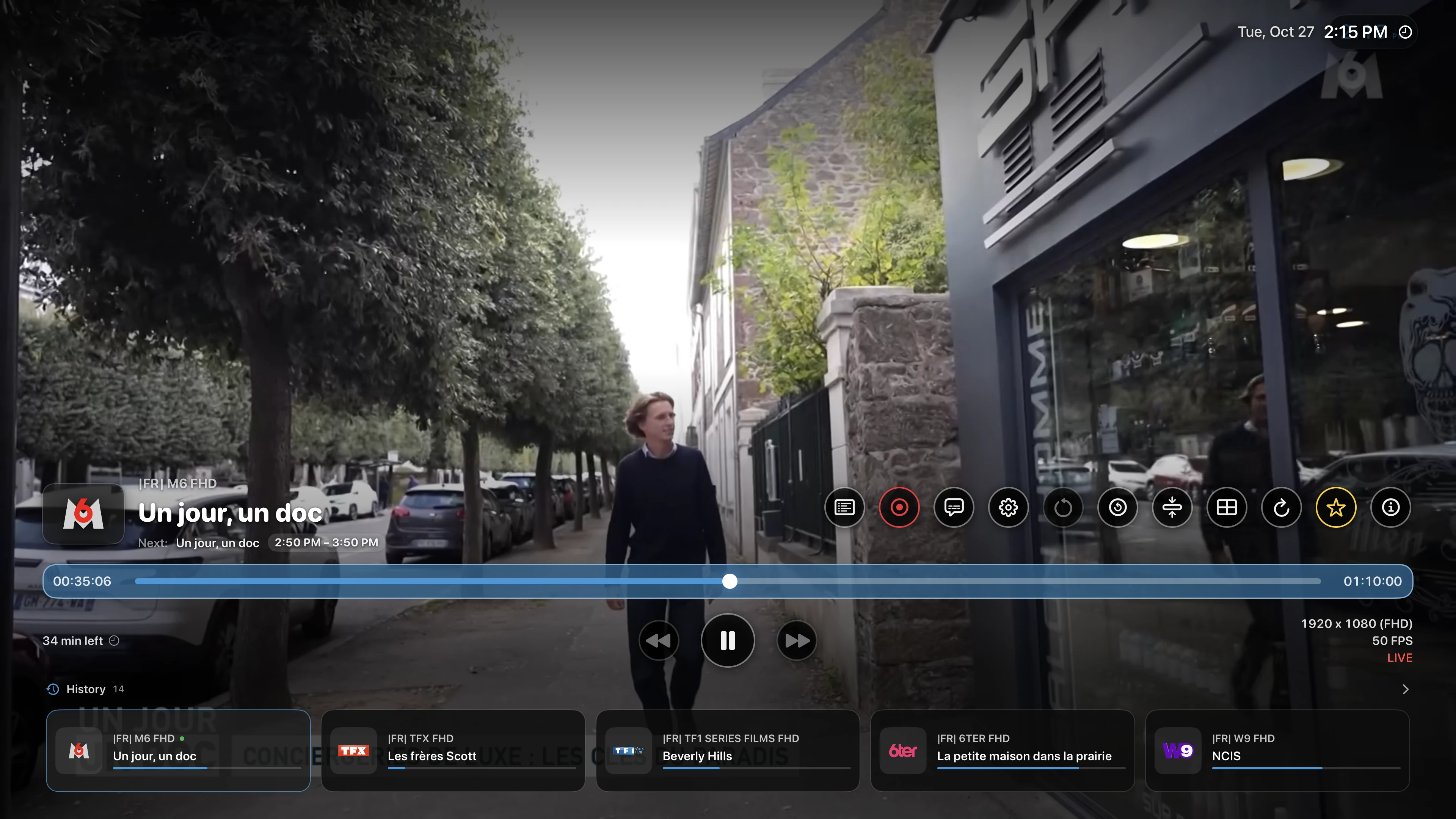The image size is (1456, 819).
Task: Click the dimmed counterclockwise restart arrow
Action: click(x=1063, y=508)
